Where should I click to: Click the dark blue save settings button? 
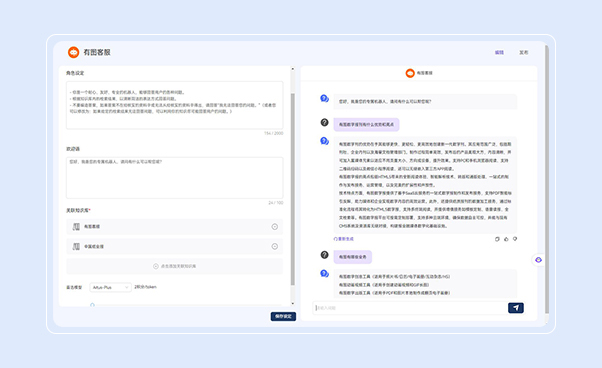pyautogui.click(x=283, y=316)
